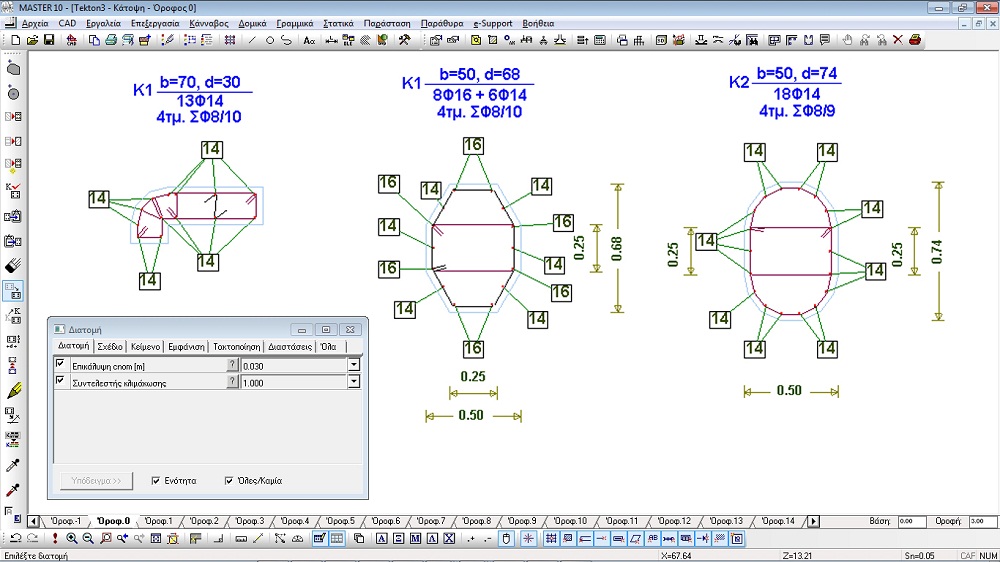Switch to the Τακτοποίηση tab

237,346
